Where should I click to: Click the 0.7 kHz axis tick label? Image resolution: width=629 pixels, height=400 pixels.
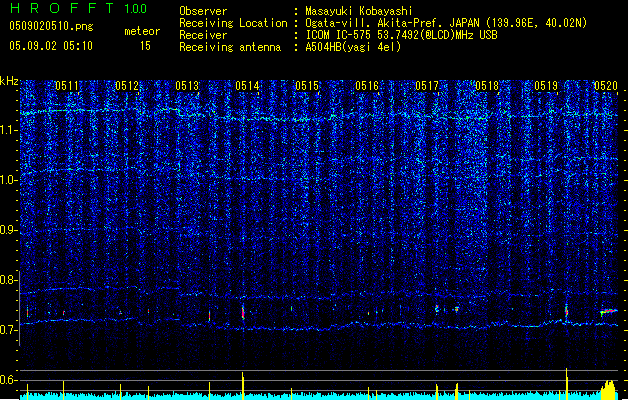(x=9, y=329)
